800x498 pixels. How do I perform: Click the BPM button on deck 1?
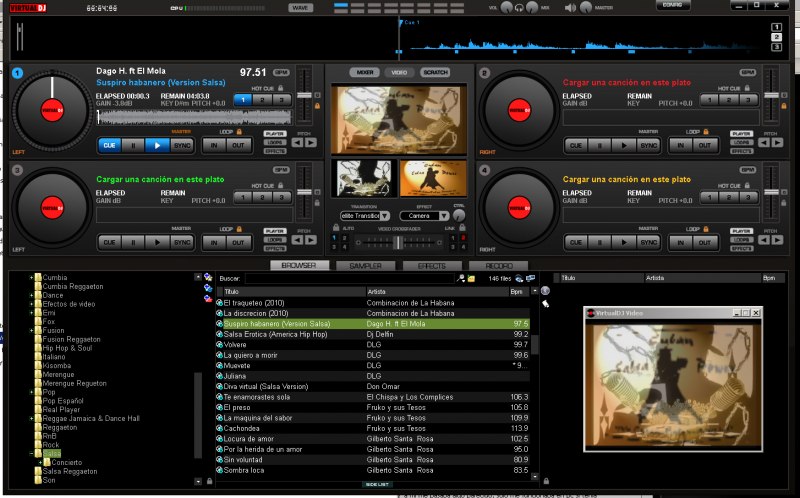(x=281, y=73)
